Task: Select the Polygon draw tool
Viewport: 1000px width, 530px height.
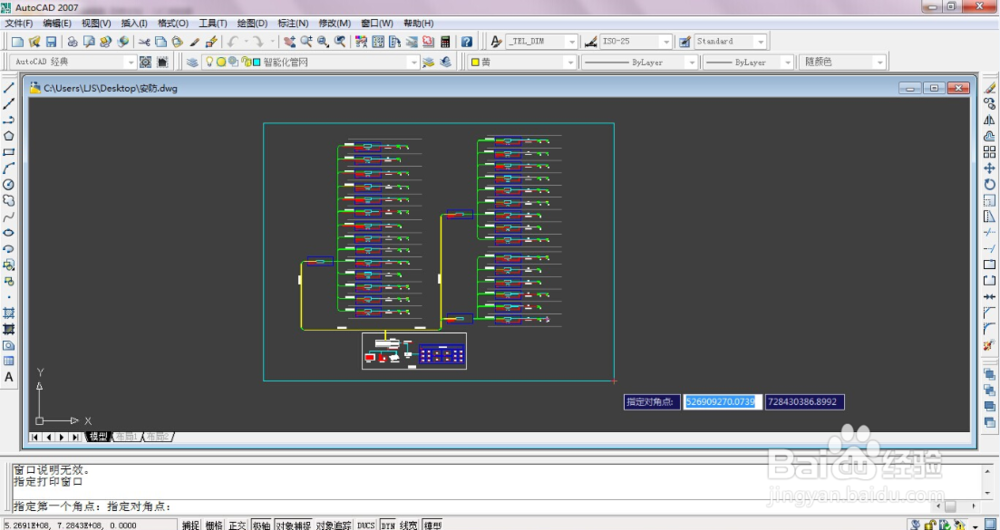Action: (x=9, y=136)
